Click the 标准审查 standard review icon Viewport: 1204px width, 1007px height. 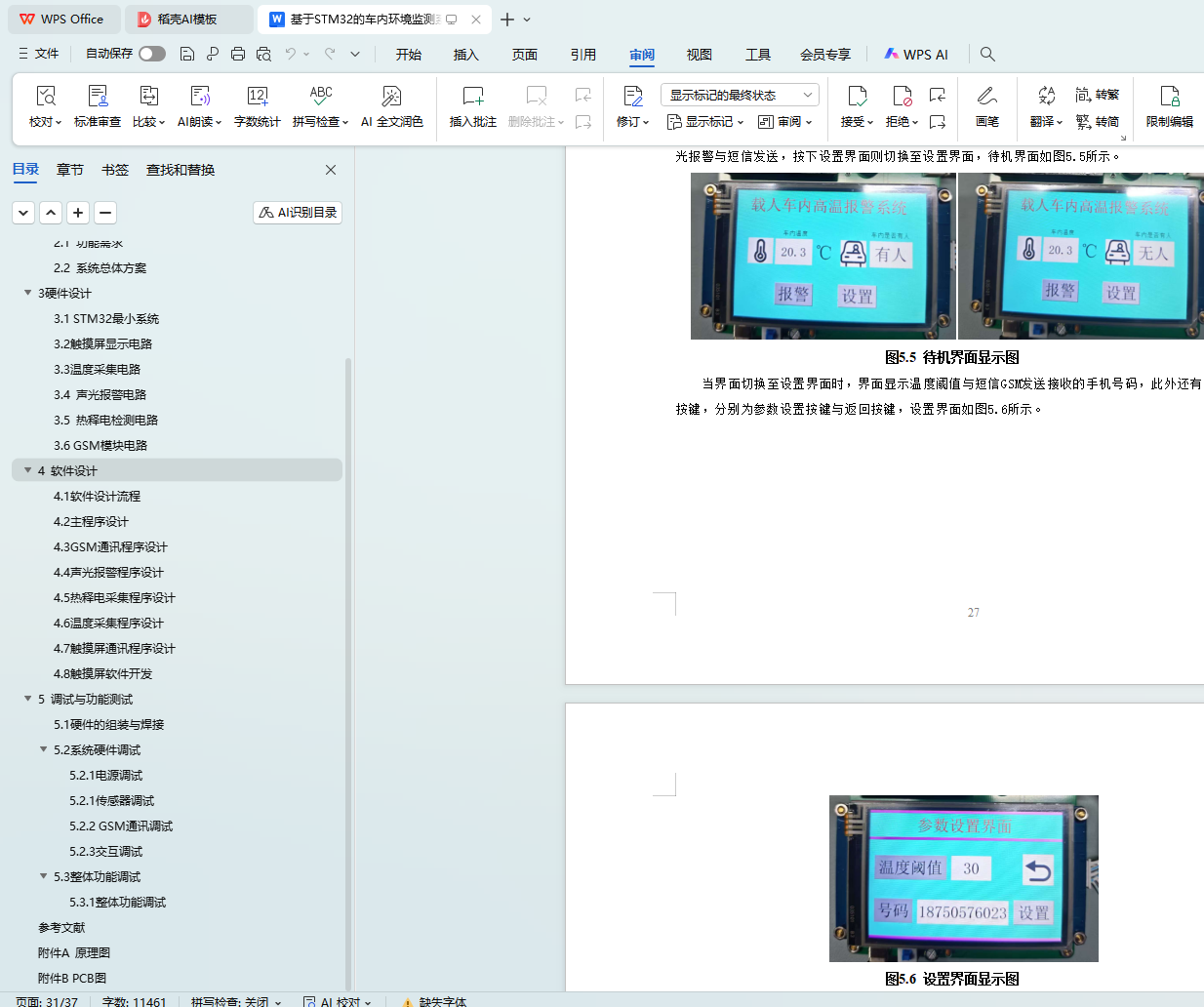98,97
